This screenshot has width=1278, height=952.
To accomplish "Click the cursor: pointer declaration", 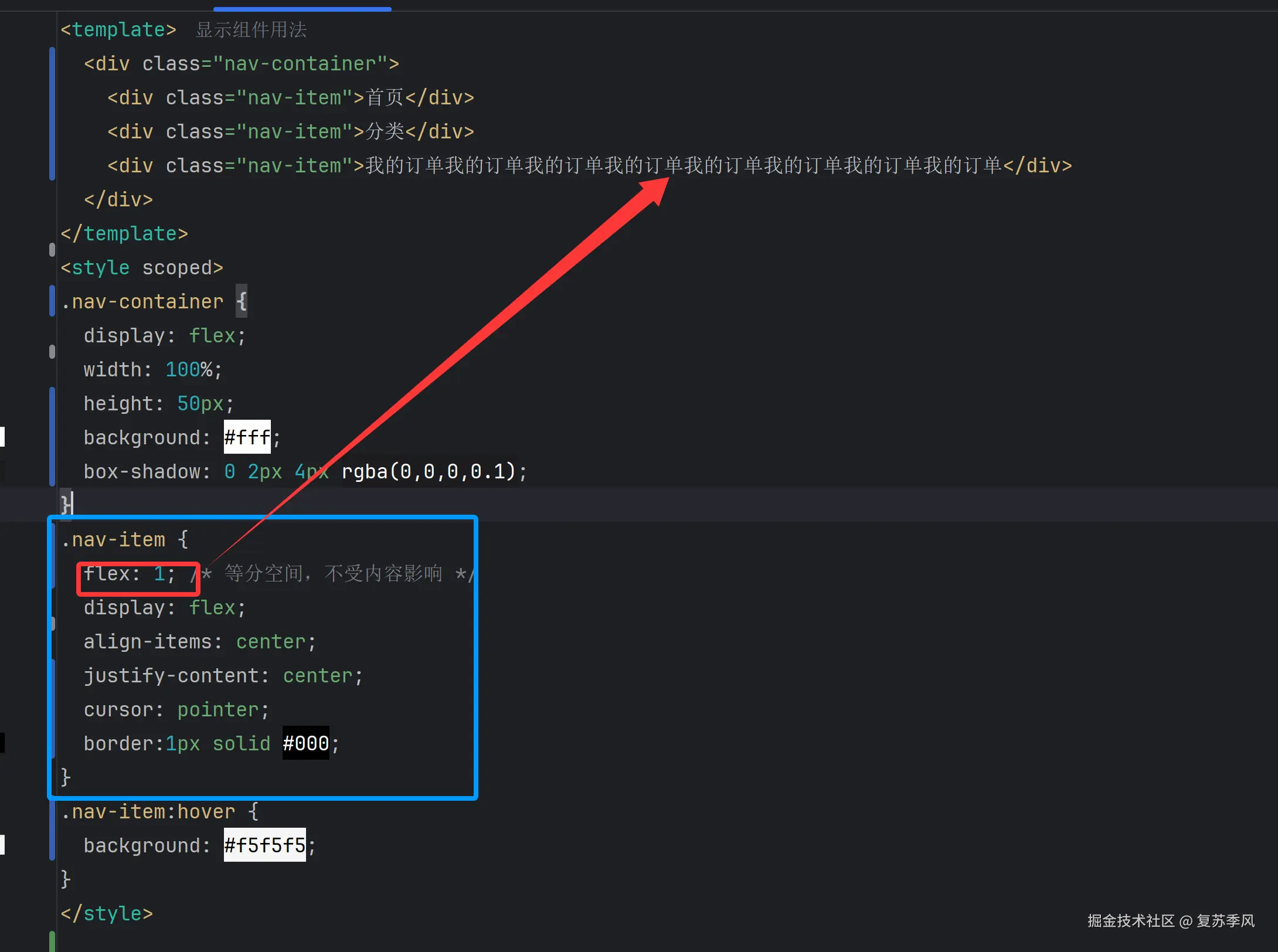I will click(176, 709).
